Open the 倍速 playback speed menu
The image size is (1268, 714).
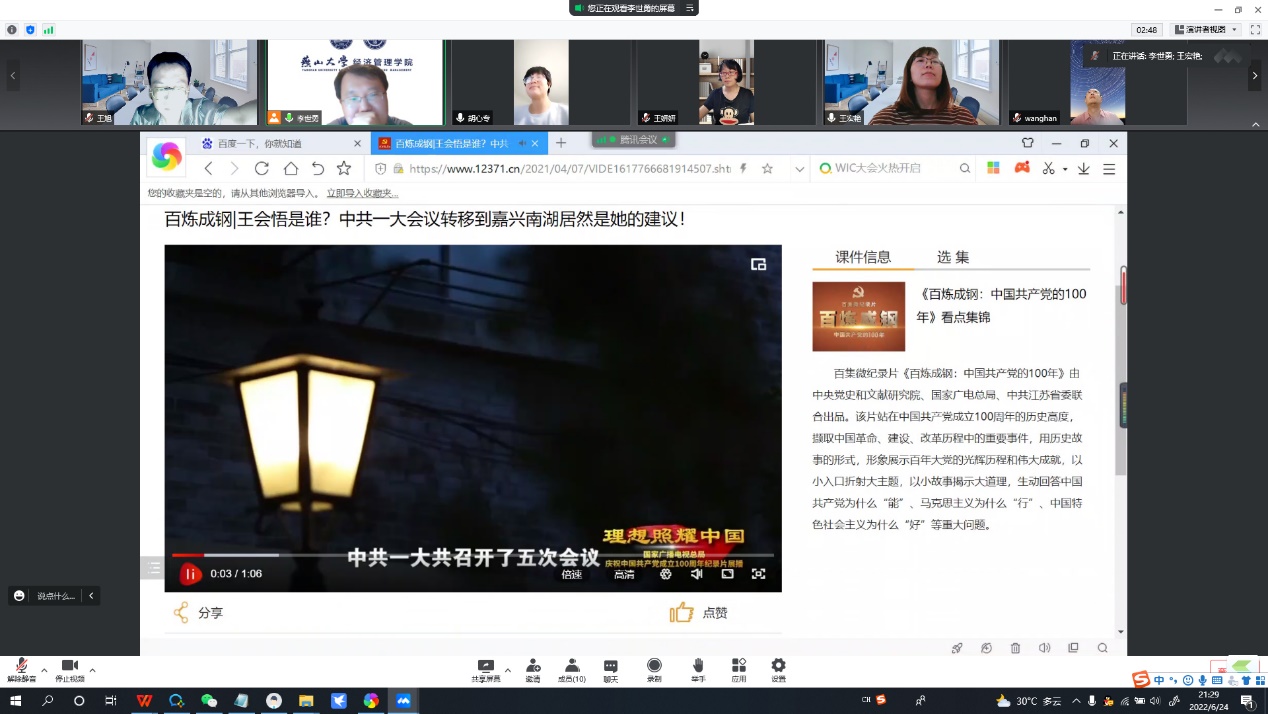pyautogui.click(x=571, y=574)
